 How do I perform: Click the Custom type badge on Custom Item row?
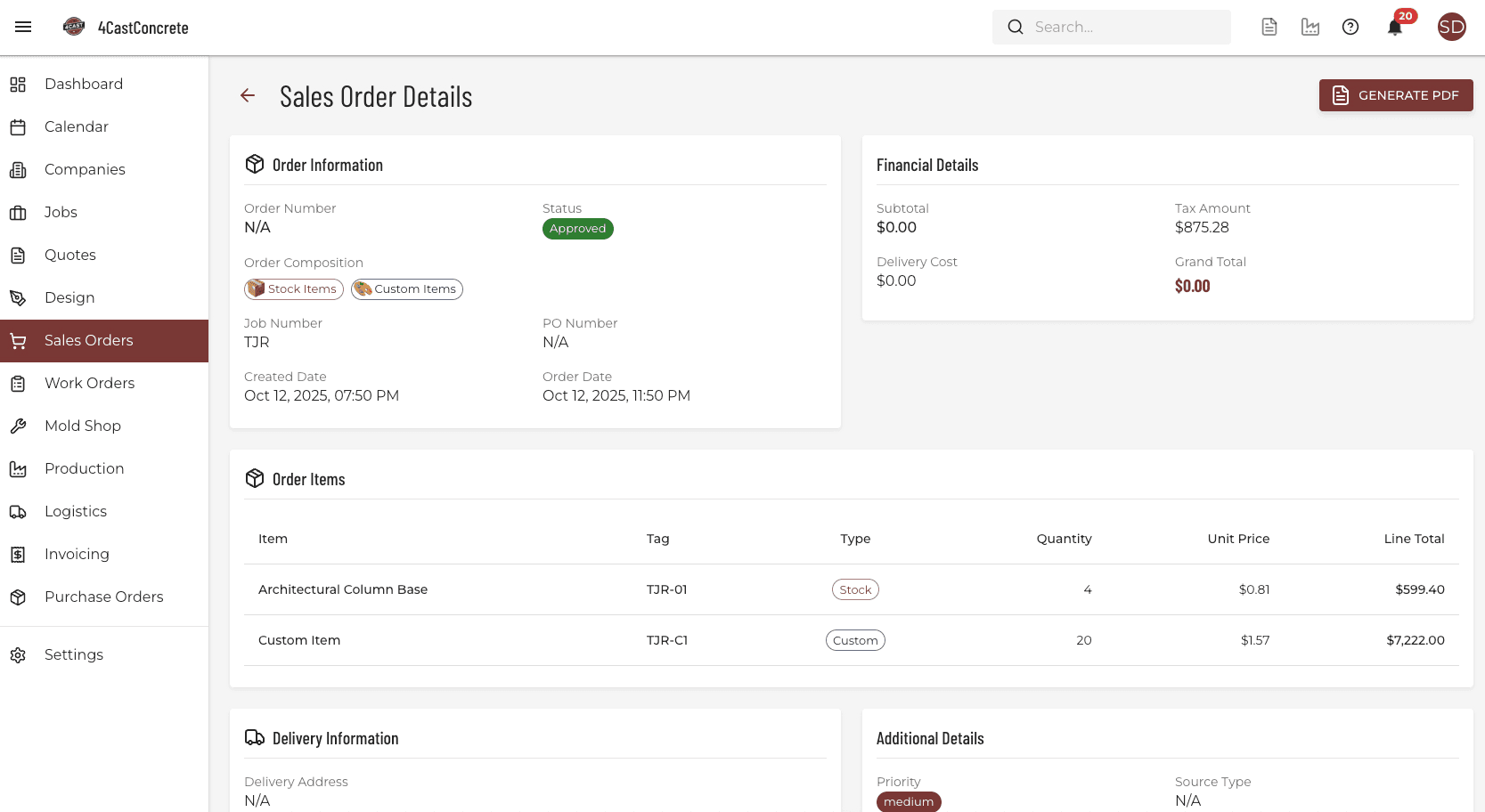[x=855, y=640]
